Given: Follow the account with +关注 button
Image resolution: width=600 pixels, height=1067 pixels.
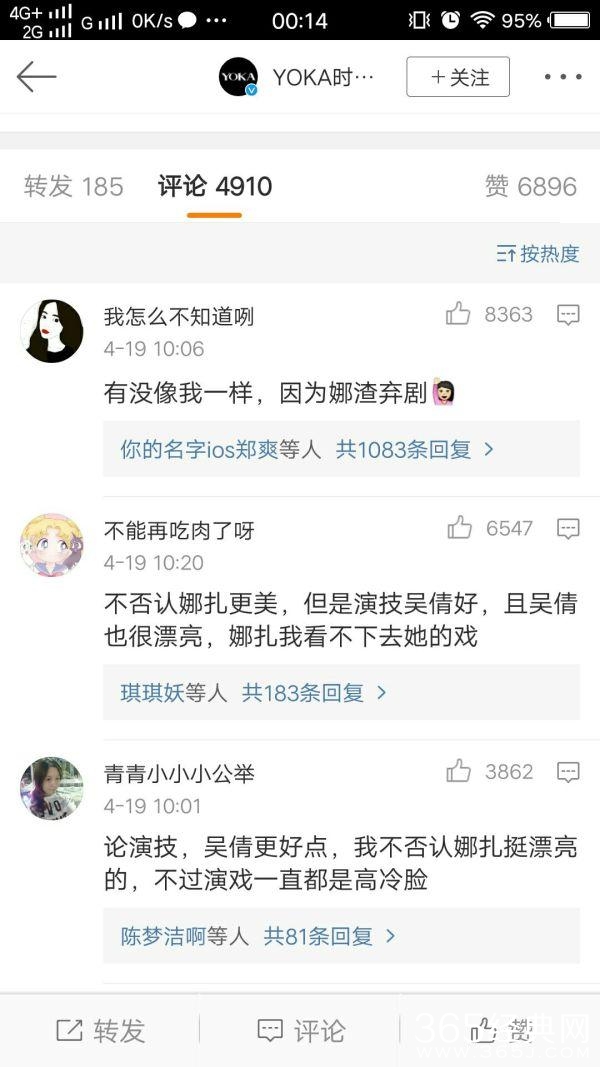Looking at the screenshot, I should pyautogui.click(x=458, y=77).
